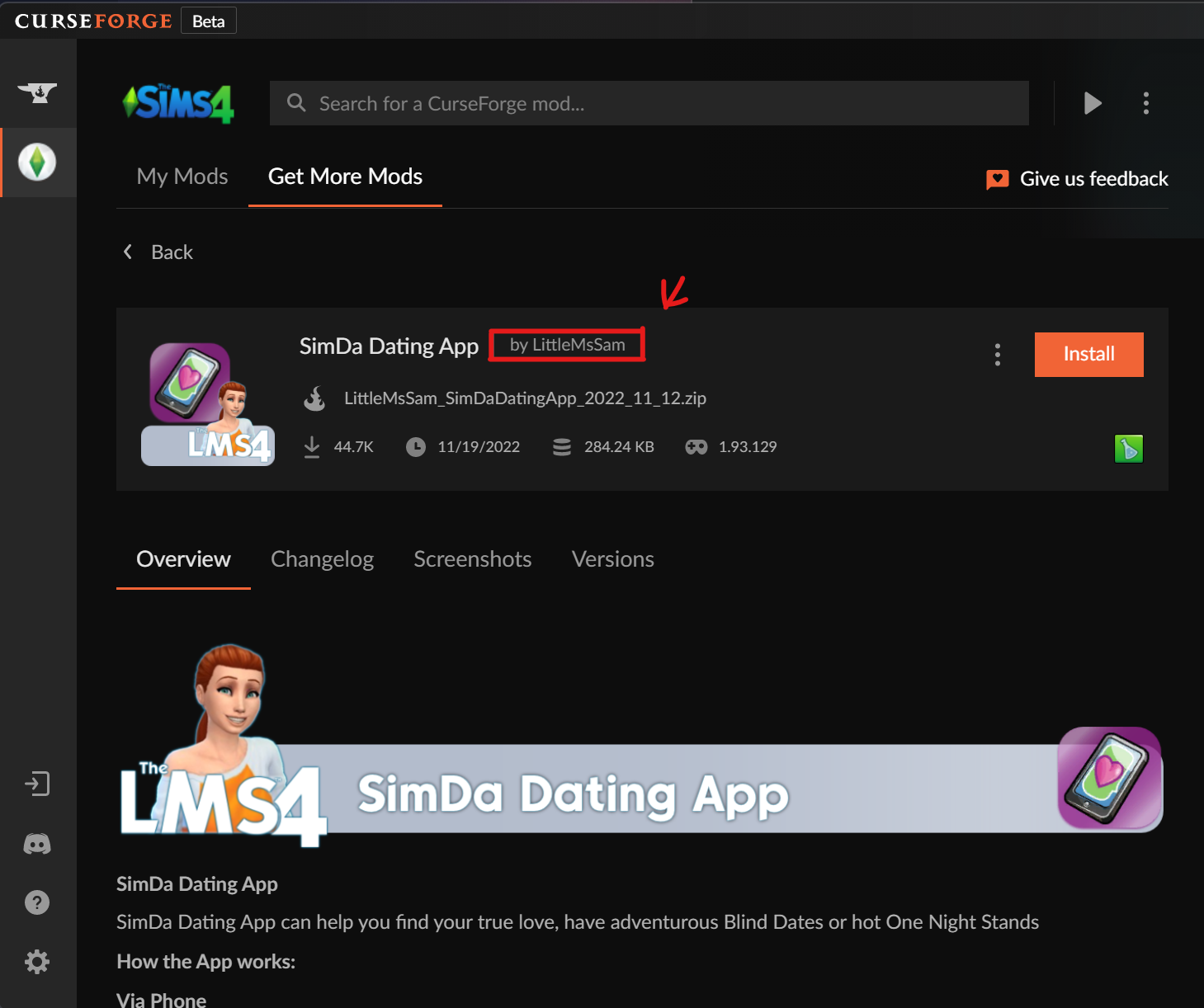Viewport: 1204px width, 1008px height.
Task: Open the Changelog tab
Action: pos(322,559)
